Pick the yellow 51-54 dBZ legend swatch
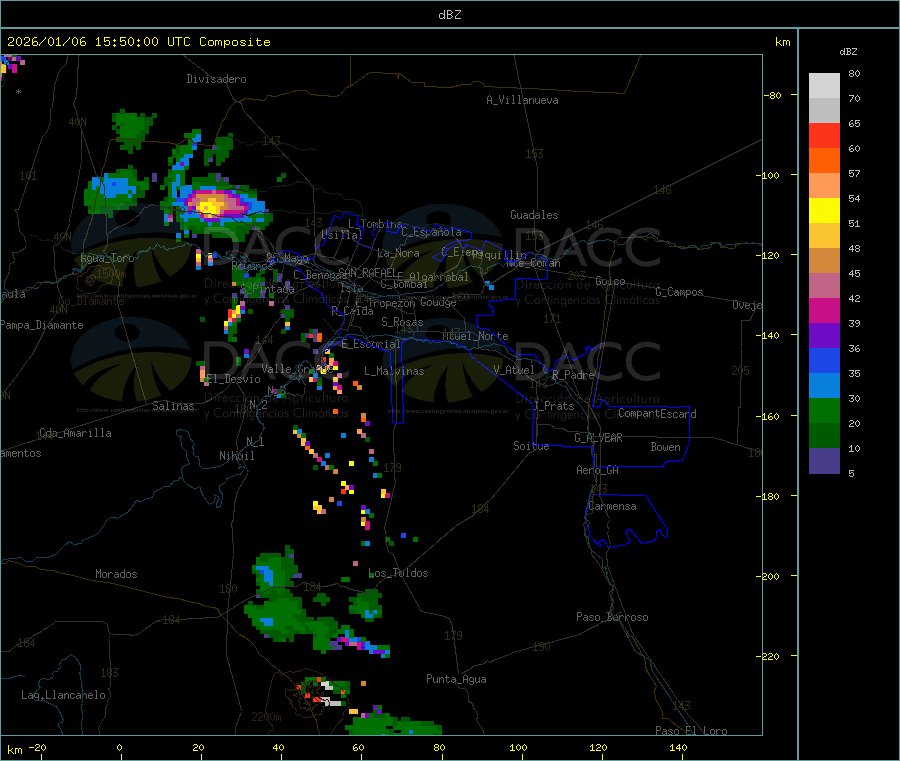Viewport: 900px width, 761px height. pos(824,211)
